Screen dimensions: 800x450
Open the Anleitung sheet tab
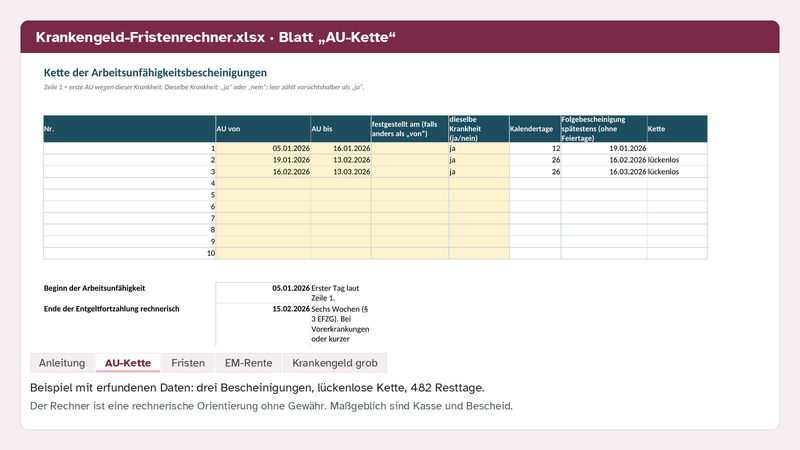coord(62,363)
